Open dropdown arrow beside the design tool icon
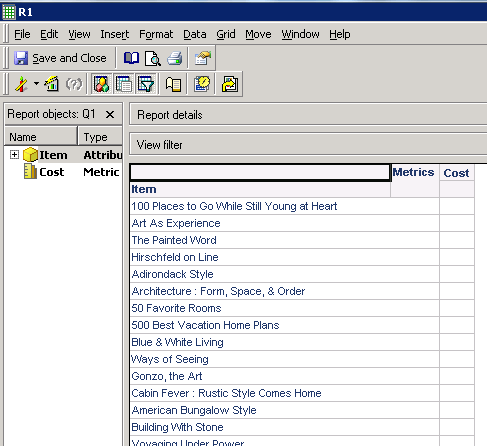Screen dimensions: 487x446 click(36, 84)
